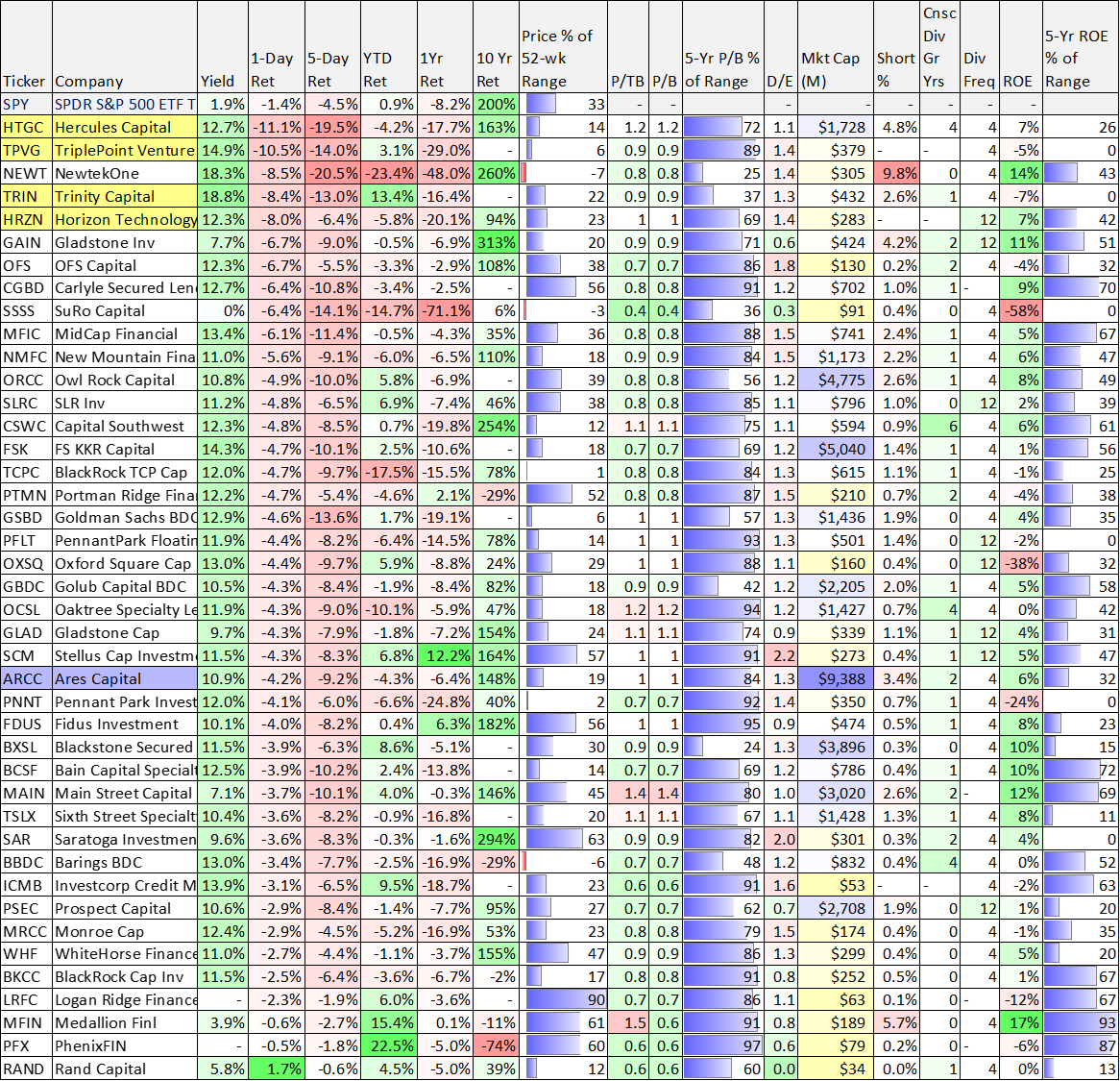The height and width of the screenshot is (1081, 1120).
Task: Select SuRo Capital's -71.1% 1Yr return
Action: click(445, 310)
